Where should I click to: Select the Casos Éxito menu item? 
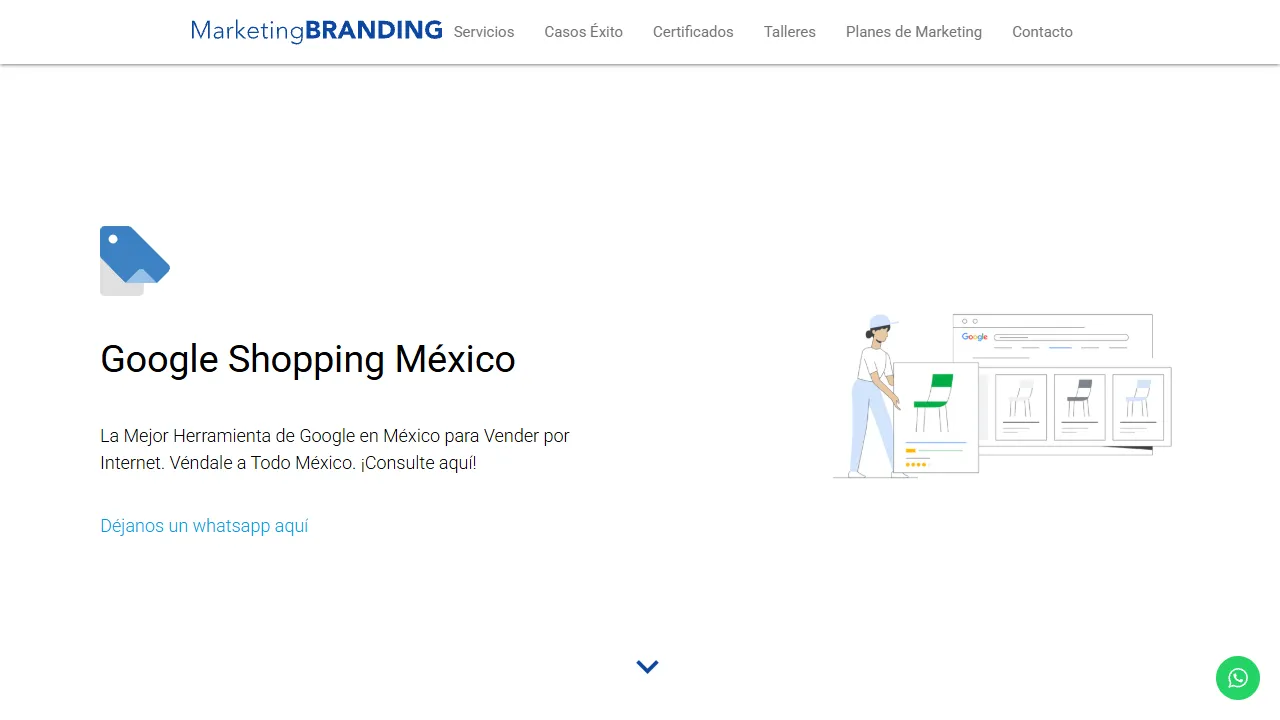click(x=583, y=32)
